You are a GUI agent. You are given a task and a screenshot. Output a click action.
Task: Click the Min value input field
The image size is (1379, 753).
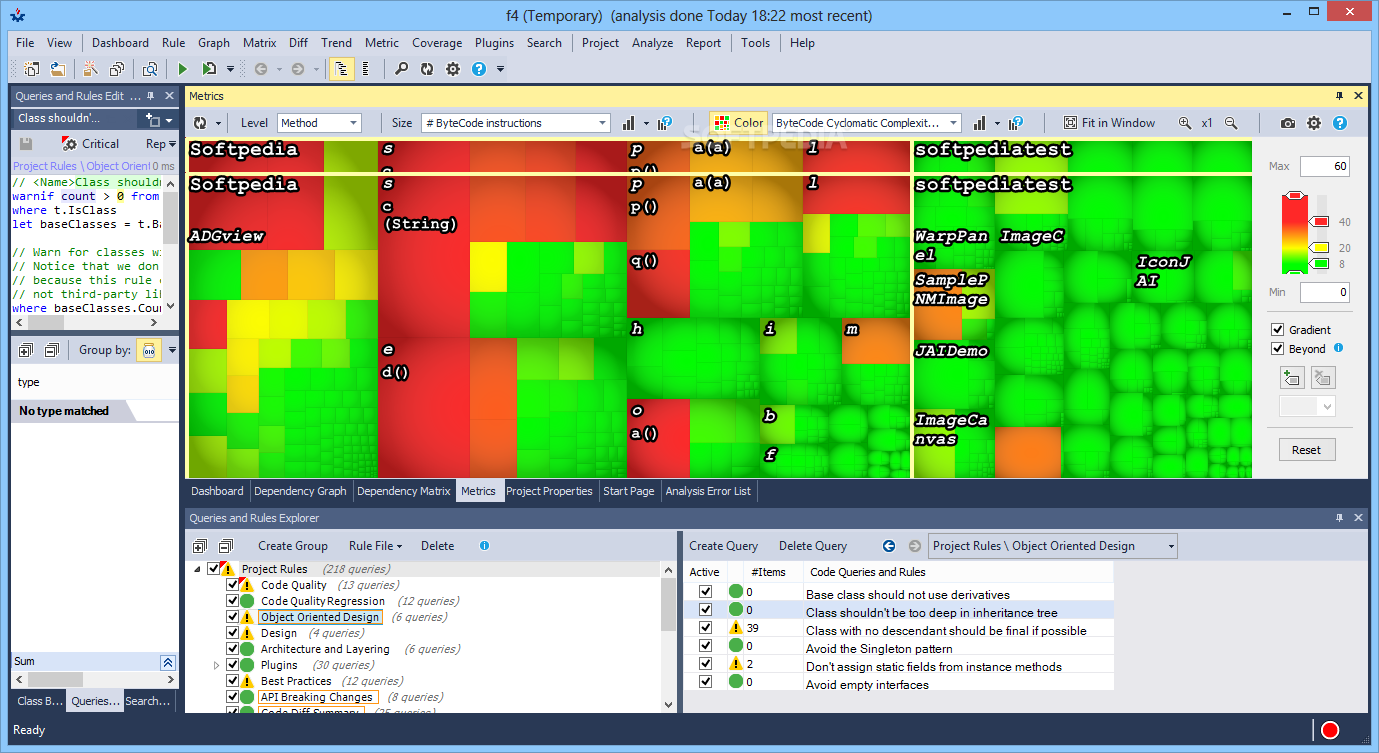[1324, 293]
